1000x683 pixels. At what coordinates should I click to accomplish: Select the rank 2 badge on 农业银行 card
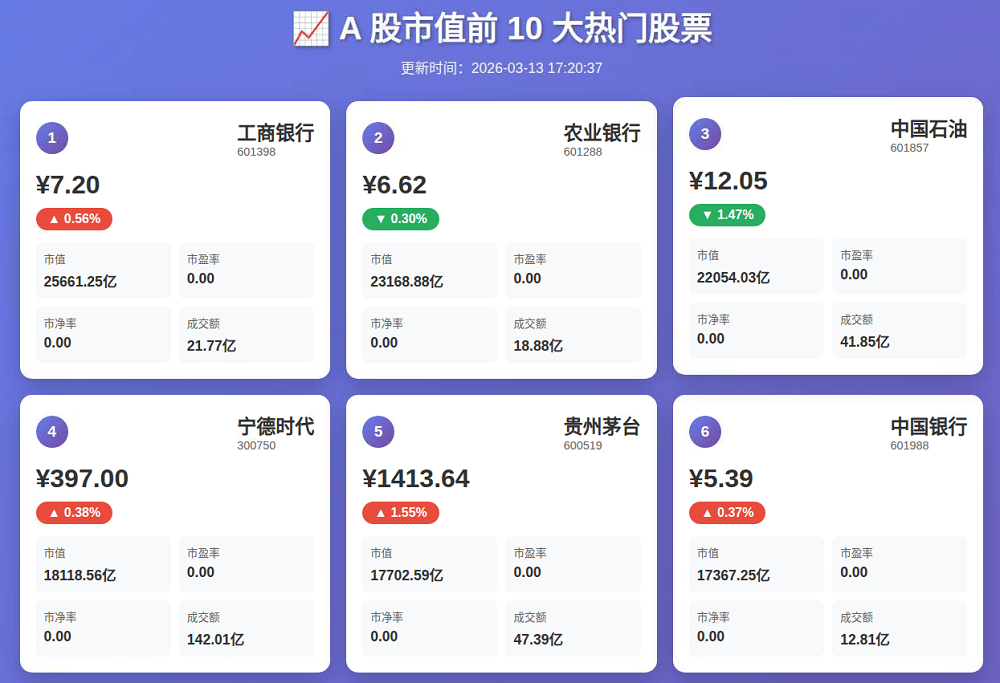point(378,138)
